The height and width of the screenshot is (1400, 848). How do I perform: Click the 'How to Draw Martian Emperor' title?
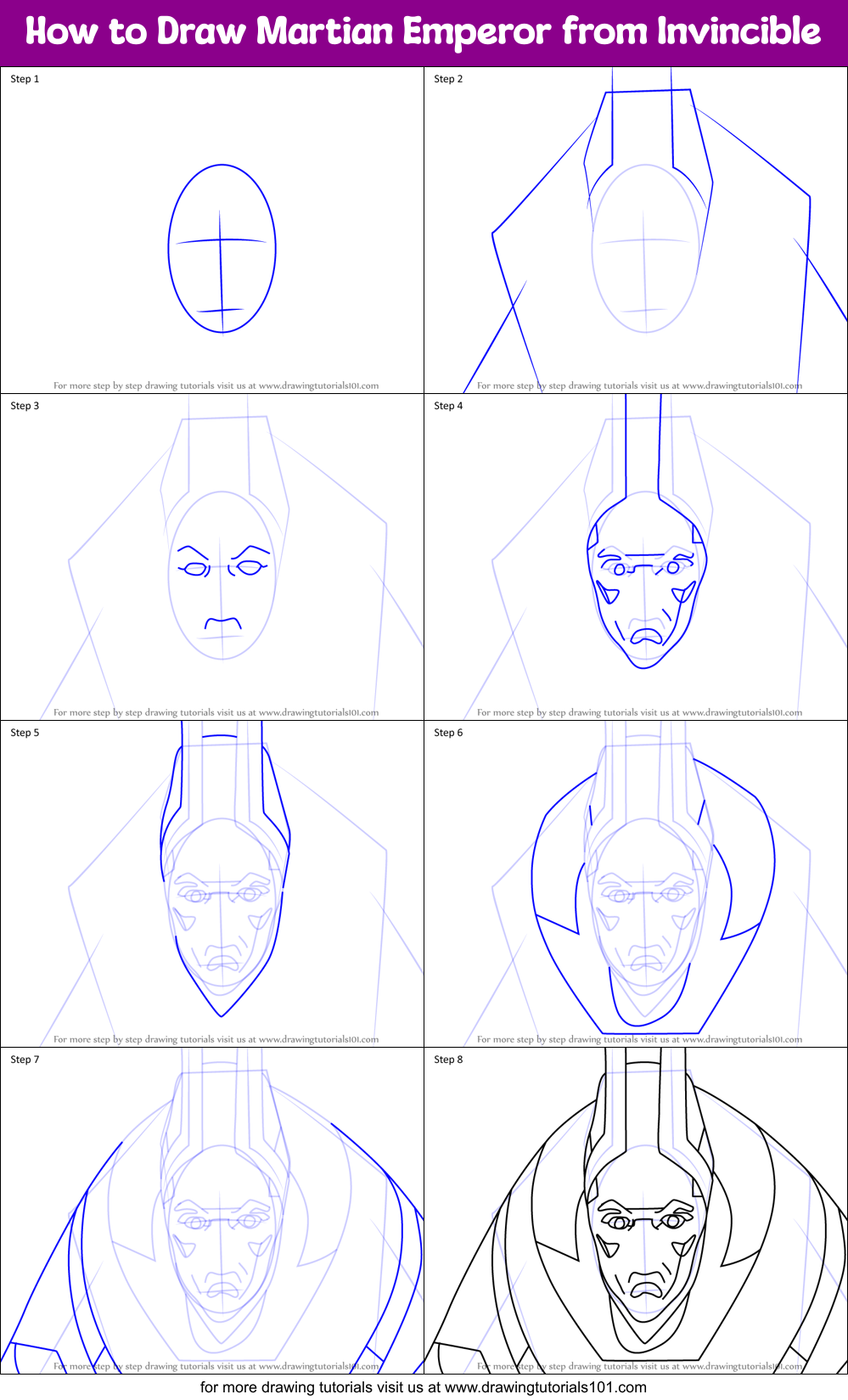423,32
